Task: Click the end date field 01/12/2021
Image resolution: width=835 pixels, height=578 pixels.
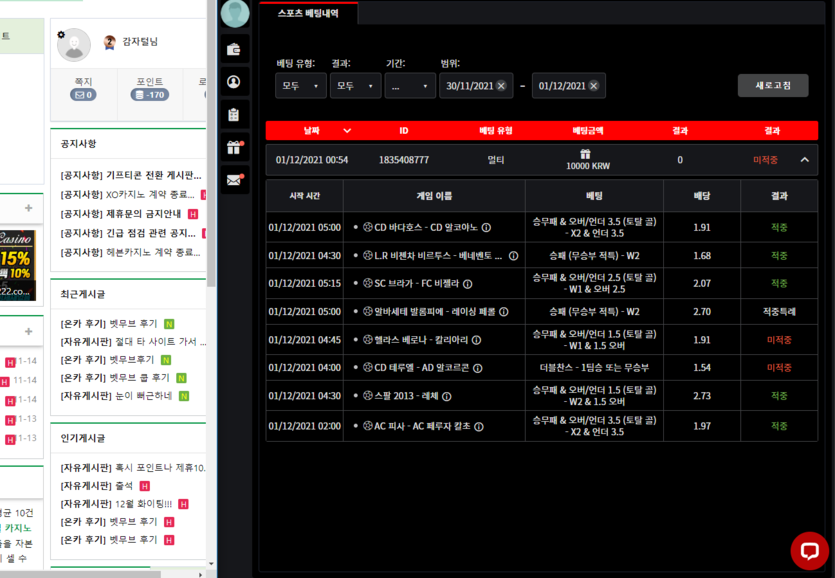Action: coord(568,86)
